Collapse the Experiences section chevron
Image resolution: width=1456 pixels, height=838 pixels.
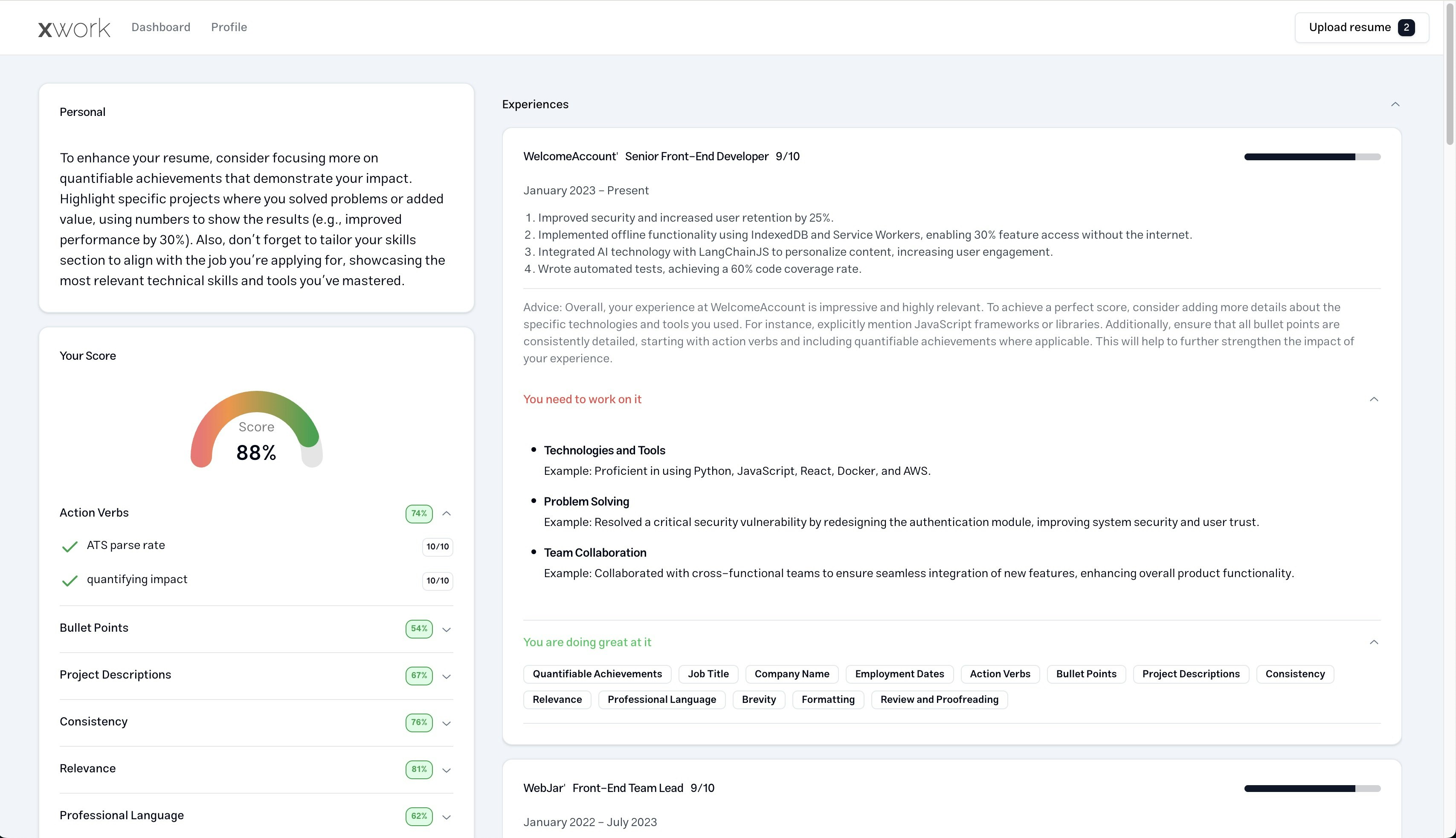[1395, 104]
